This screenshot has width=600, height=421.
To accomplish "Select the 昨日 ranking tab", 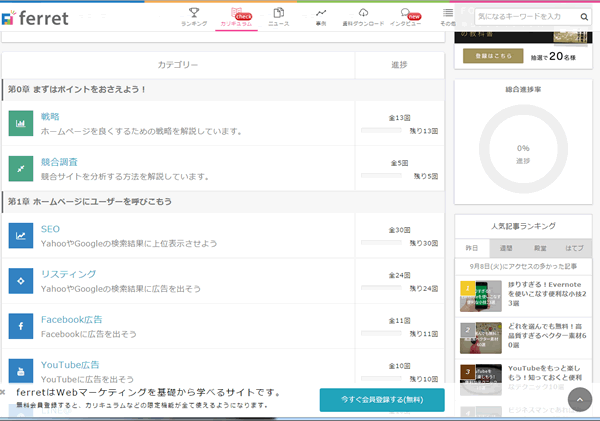I will tap(472, 248).
